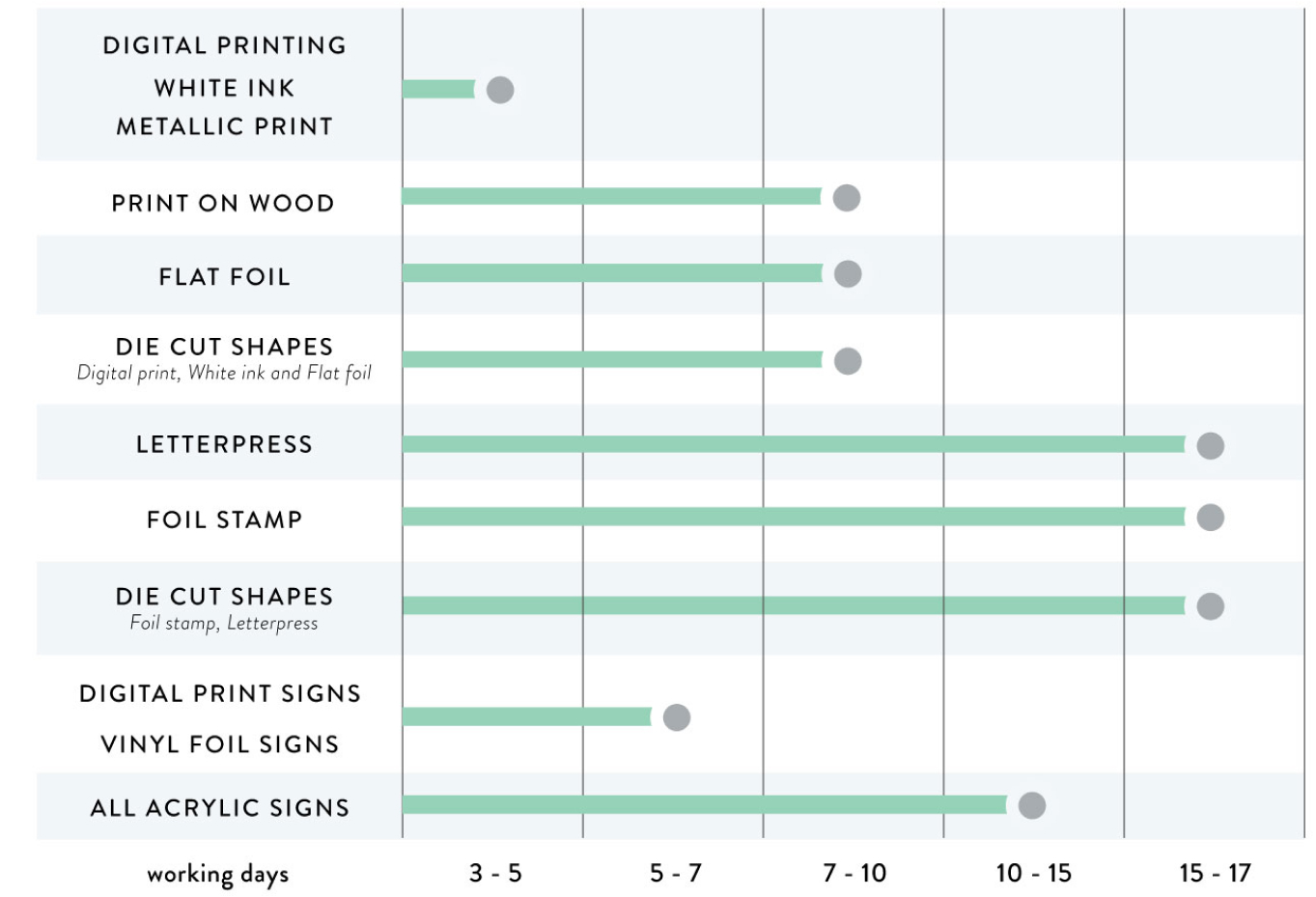Select the "7 - 10" axis label
This screenshot has height=897, width=1316.
[854, 873]
